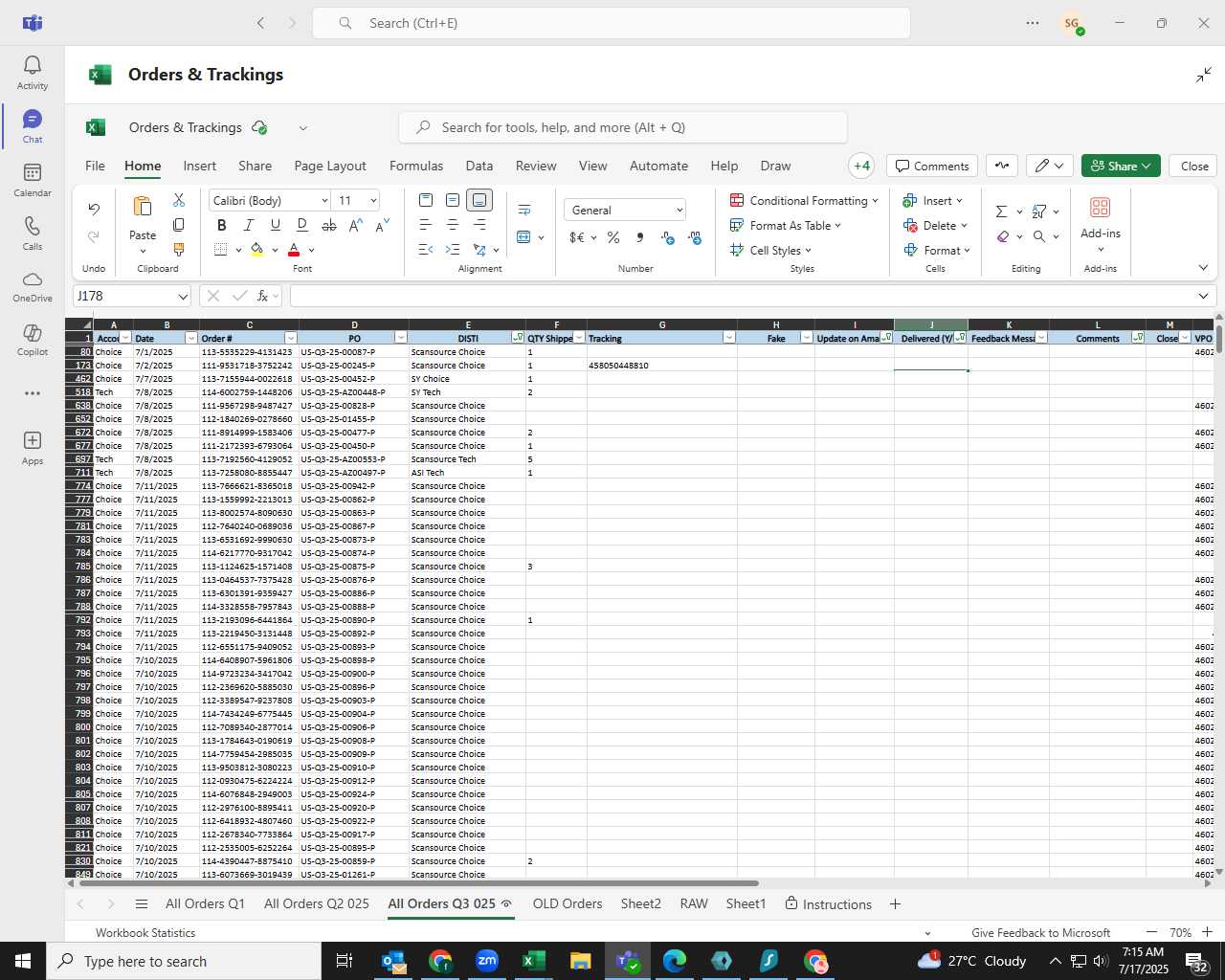1225x980 pixels.
Task: Zoom in with the plus button
Action: 1207,932
